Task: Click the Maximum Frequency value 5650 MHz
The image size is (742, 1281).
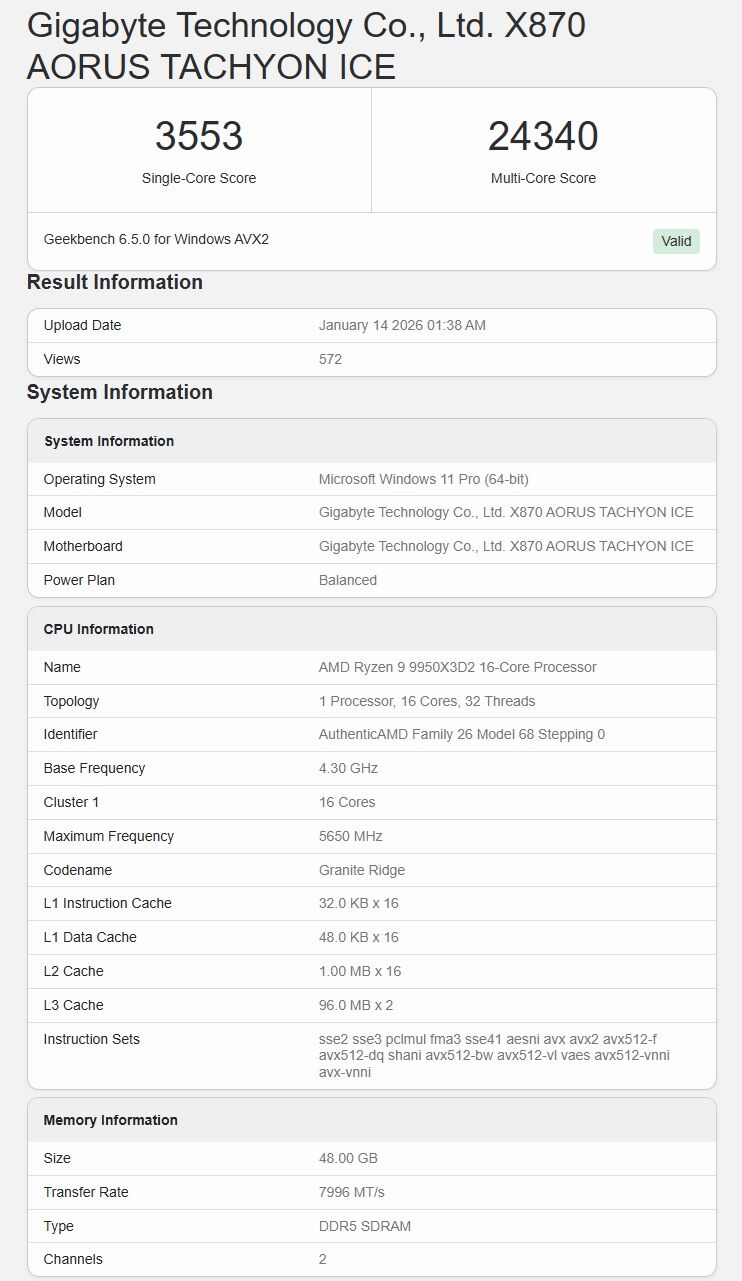Action: [351, 836]
